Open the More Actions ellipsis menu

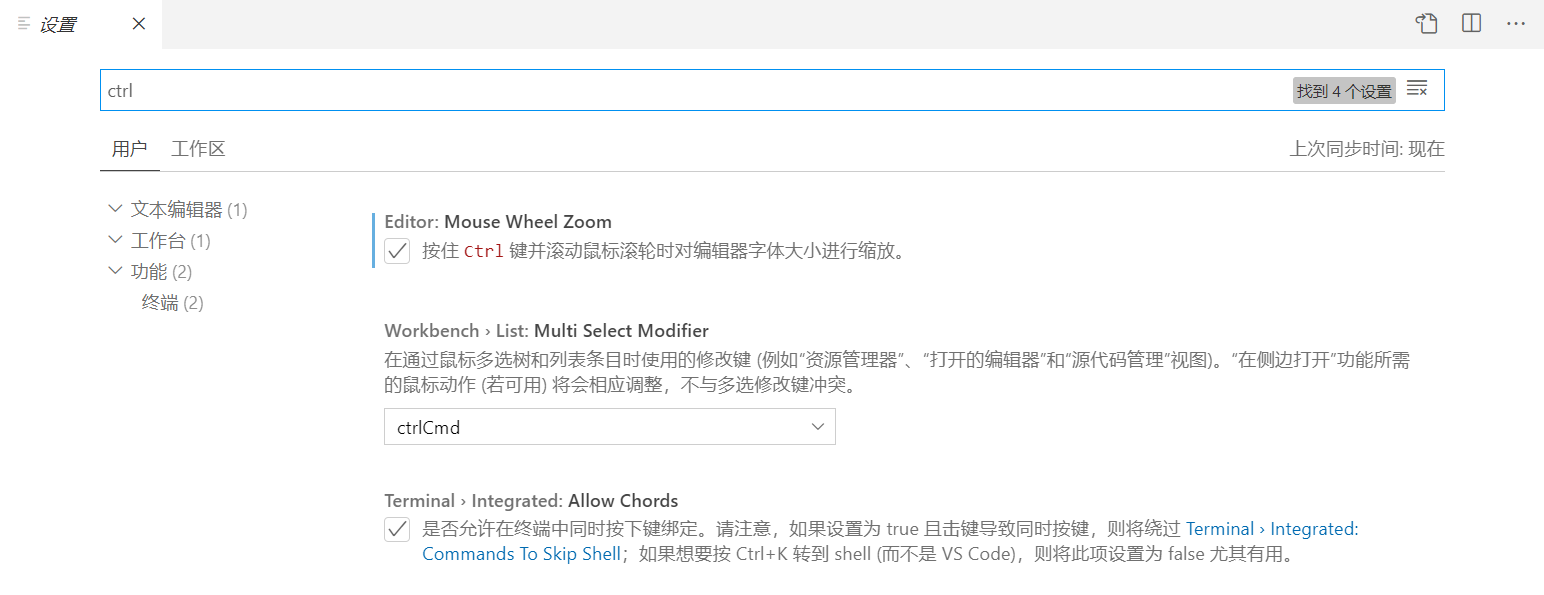coord(1516,24)
